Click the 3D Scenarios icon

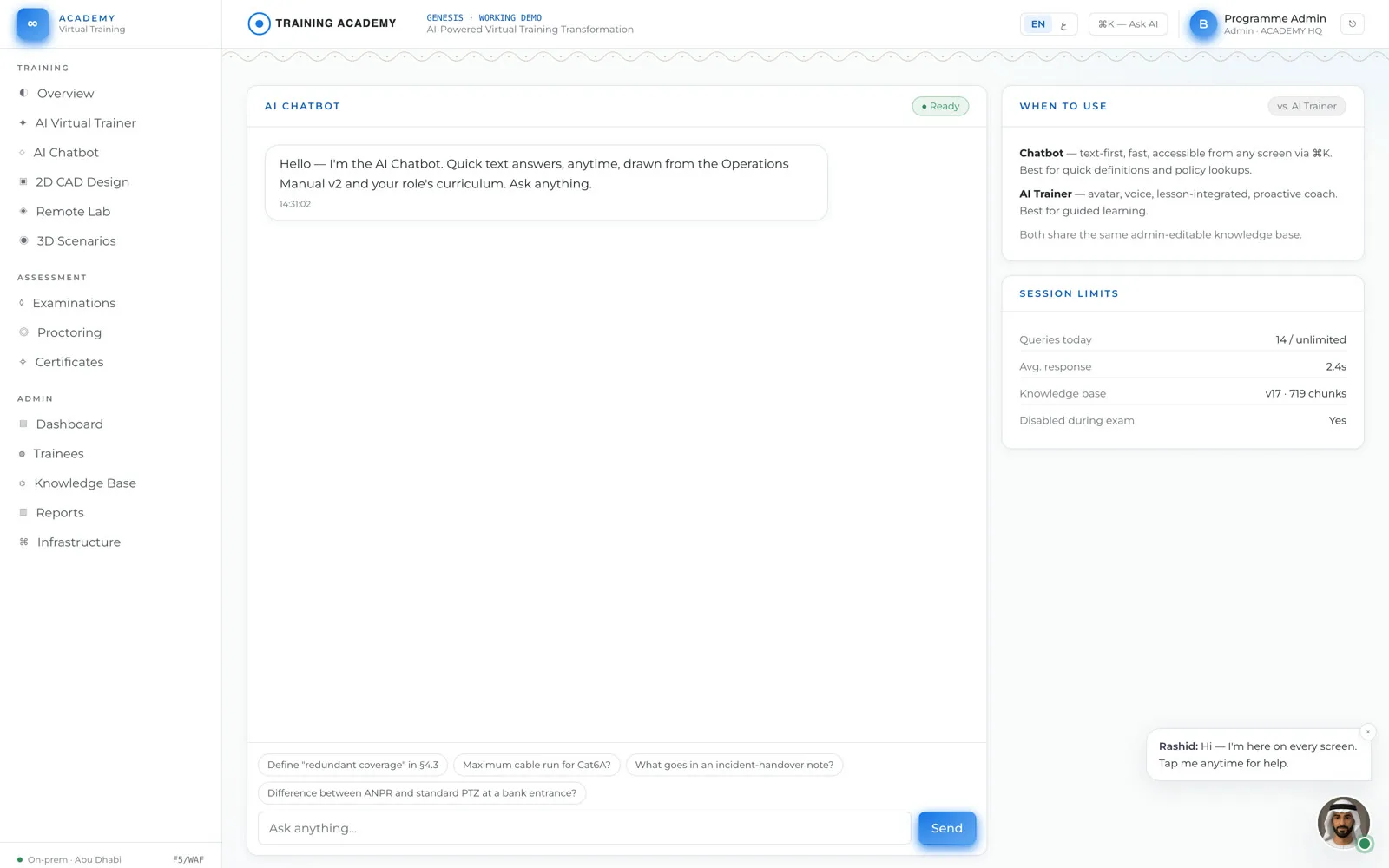pyautogui.click(x=23, y=240)
